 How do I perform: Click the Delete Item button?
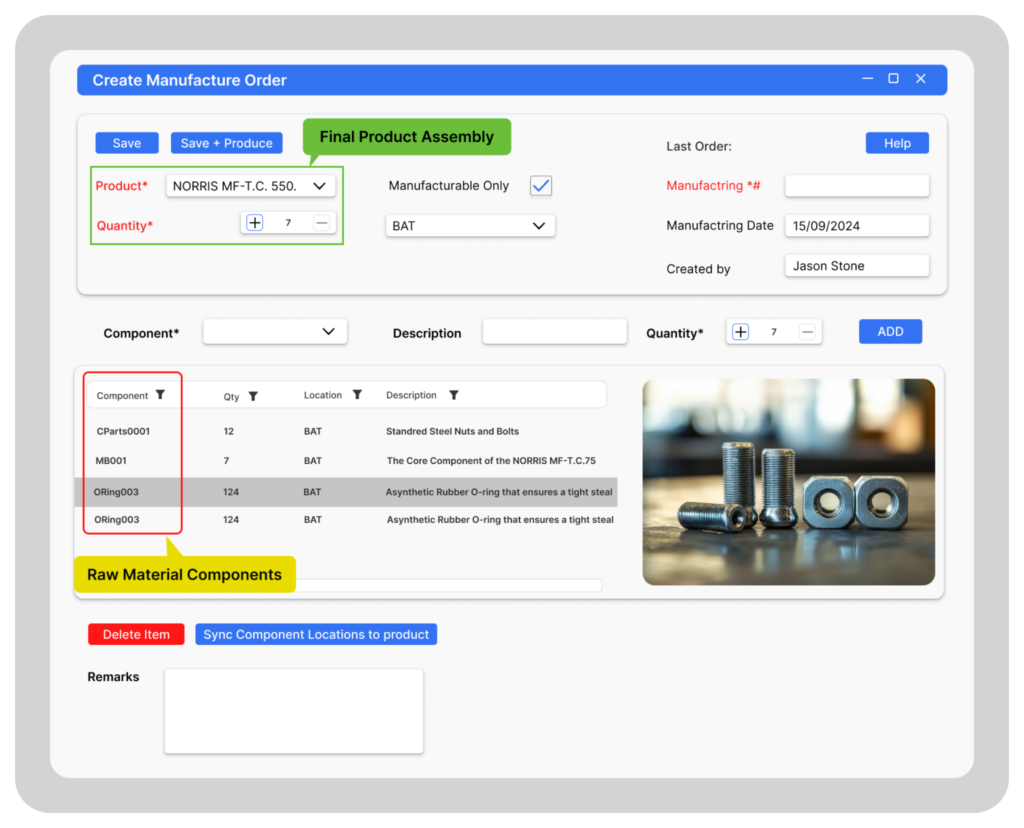pos(136,634)
